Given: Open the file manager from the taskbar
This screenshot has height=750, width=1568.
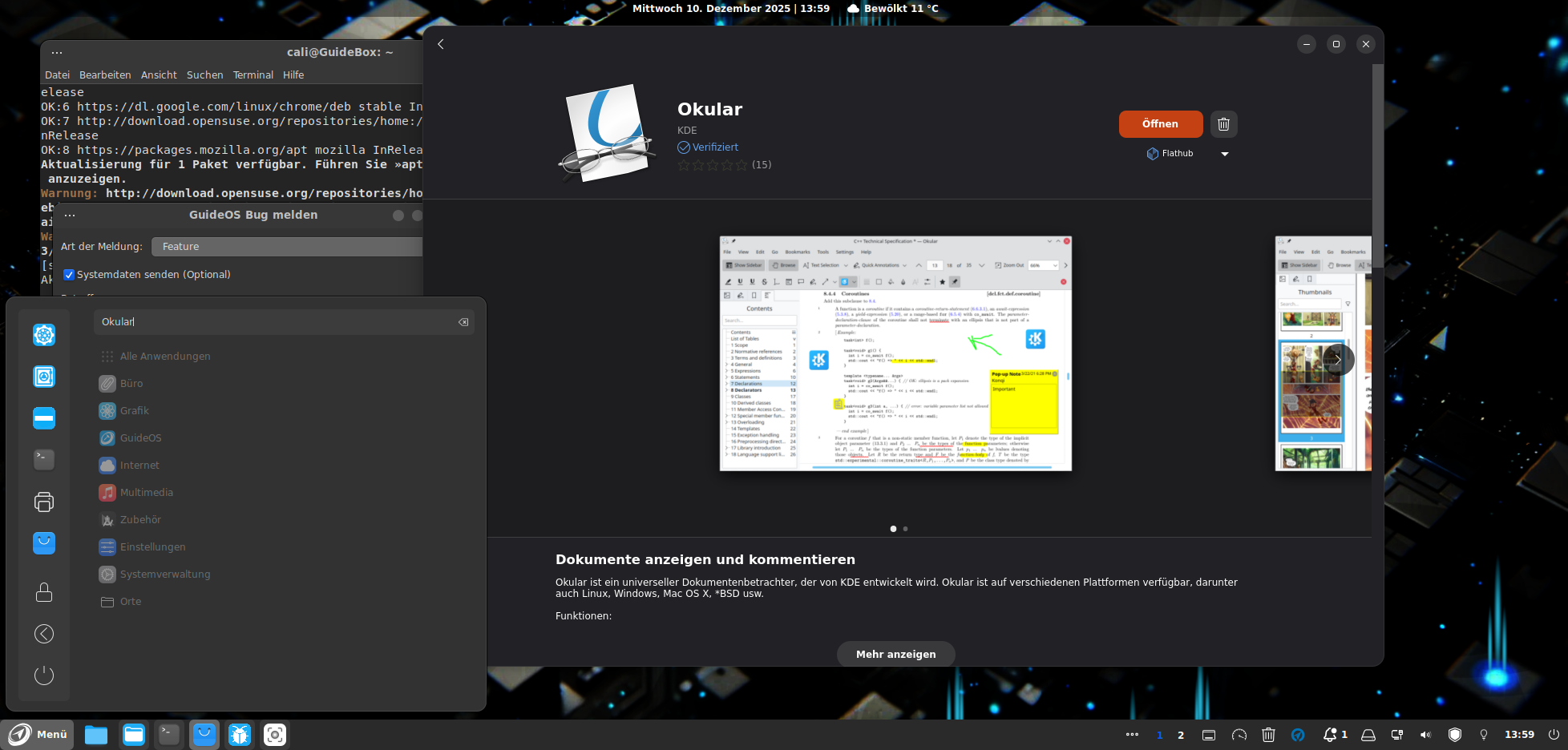Looking at the screenshot, I should 96,735.
